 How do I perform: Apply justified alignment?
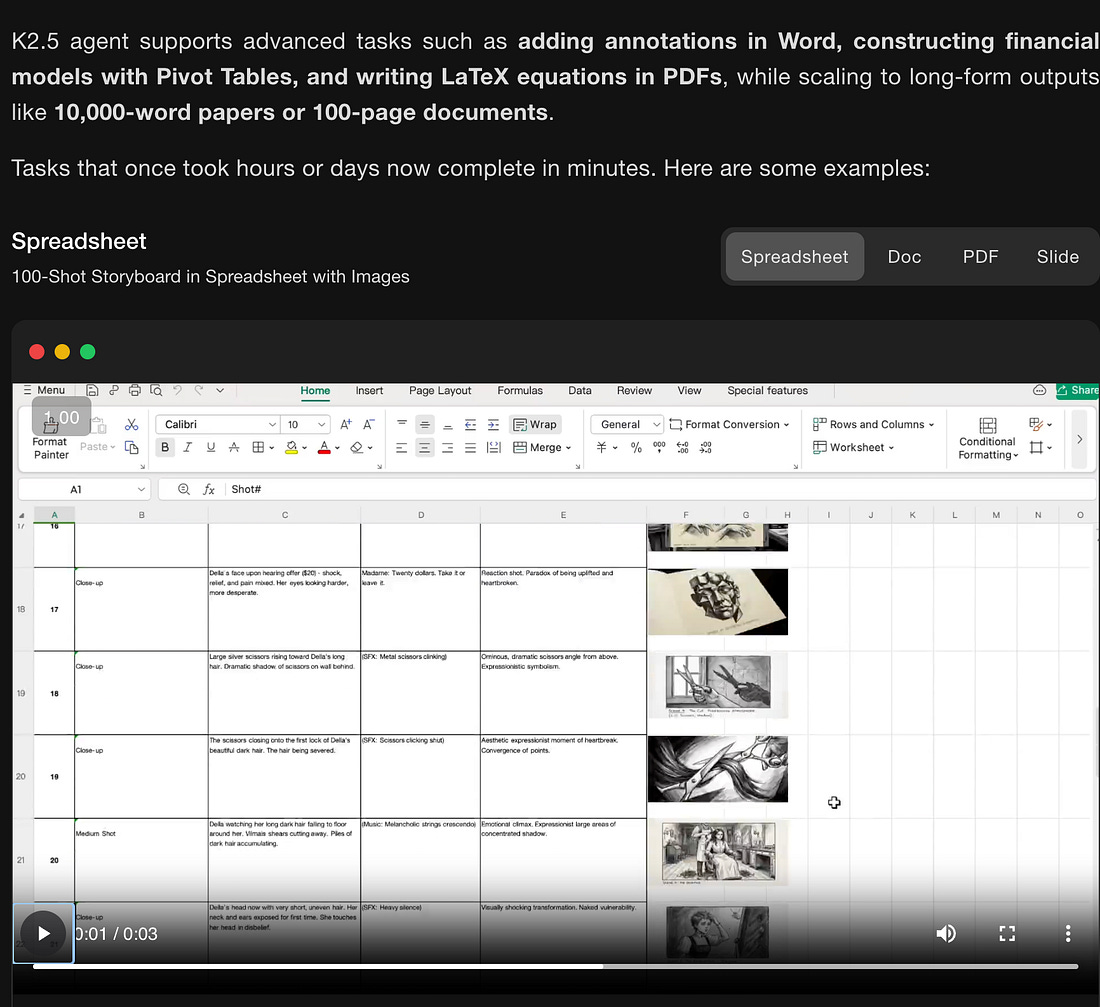tap(471, 448)
